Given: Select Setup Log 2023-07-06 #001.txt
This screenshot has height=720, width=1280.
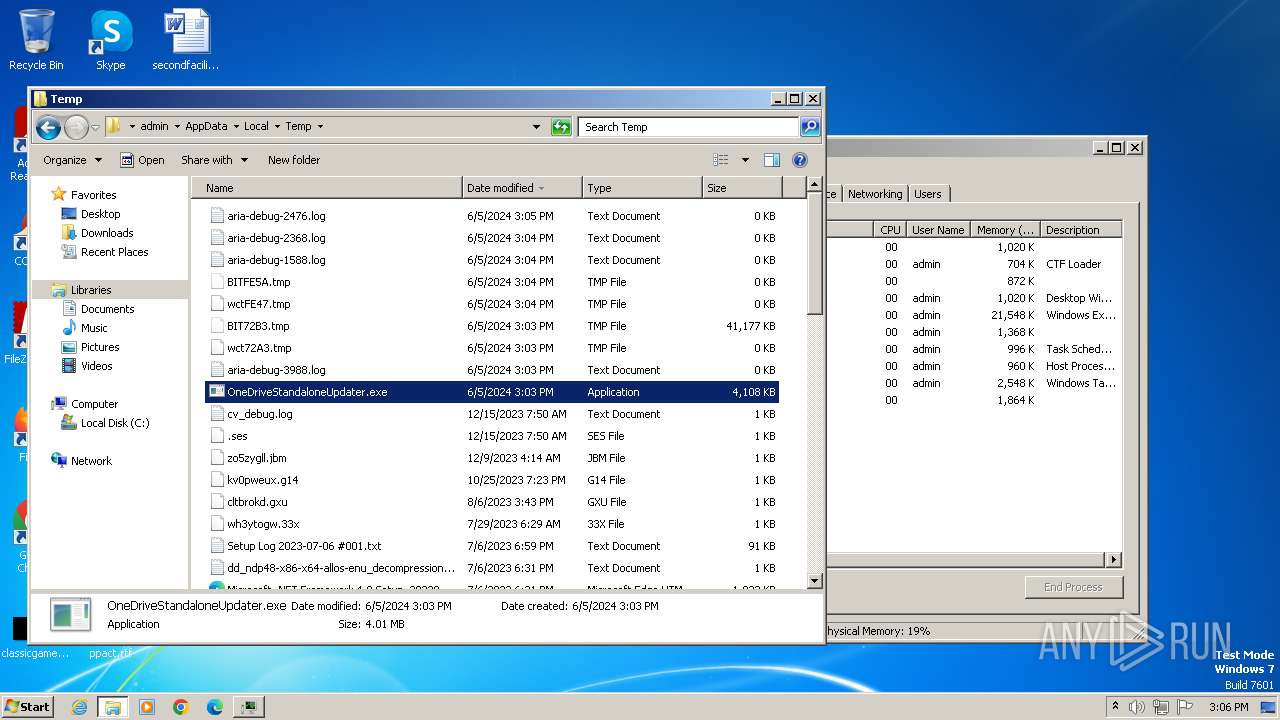Looking at the screenshot, I should pos(491,546).
